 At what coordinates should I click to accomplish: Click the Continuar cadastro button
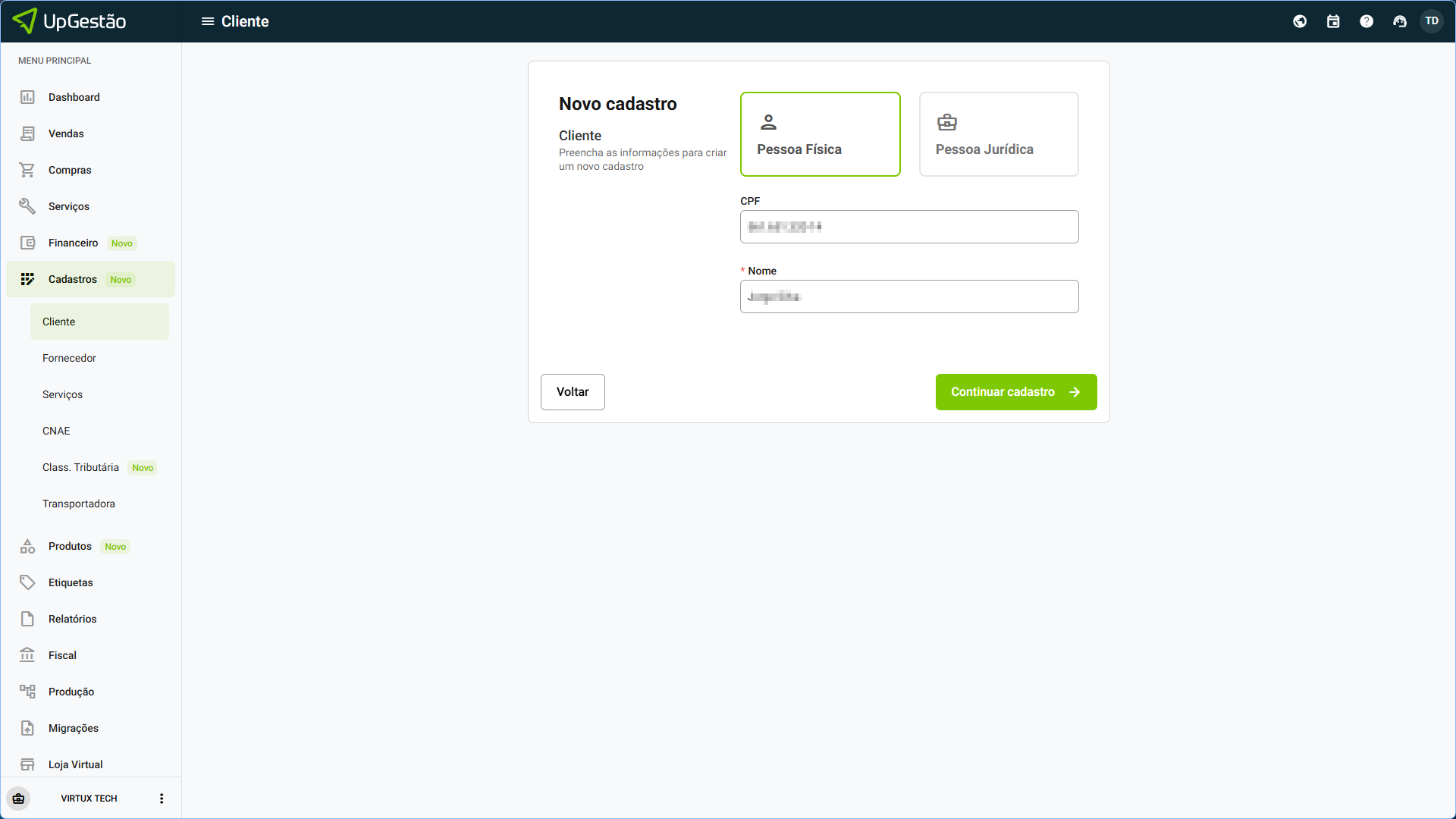[1015, 392]
